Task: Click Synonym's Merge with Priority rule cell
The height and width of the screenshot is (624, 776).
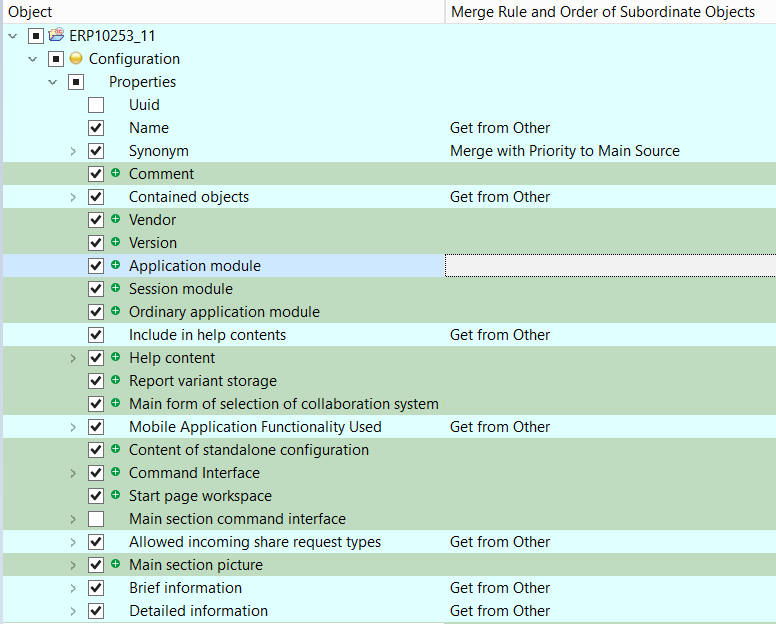Action: [565, 151]
